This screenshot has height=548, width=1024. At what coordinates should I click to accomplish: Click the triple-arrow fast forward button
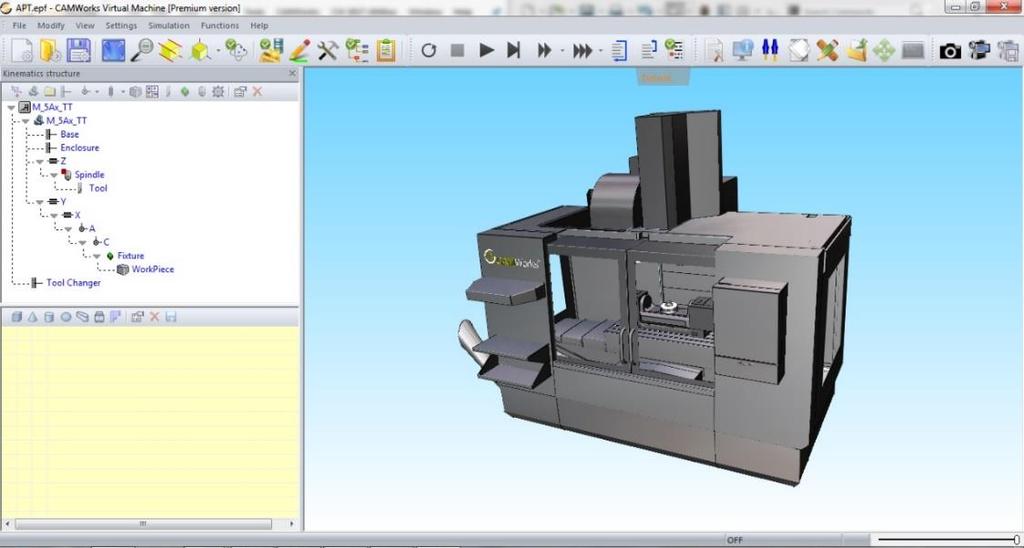582,50
